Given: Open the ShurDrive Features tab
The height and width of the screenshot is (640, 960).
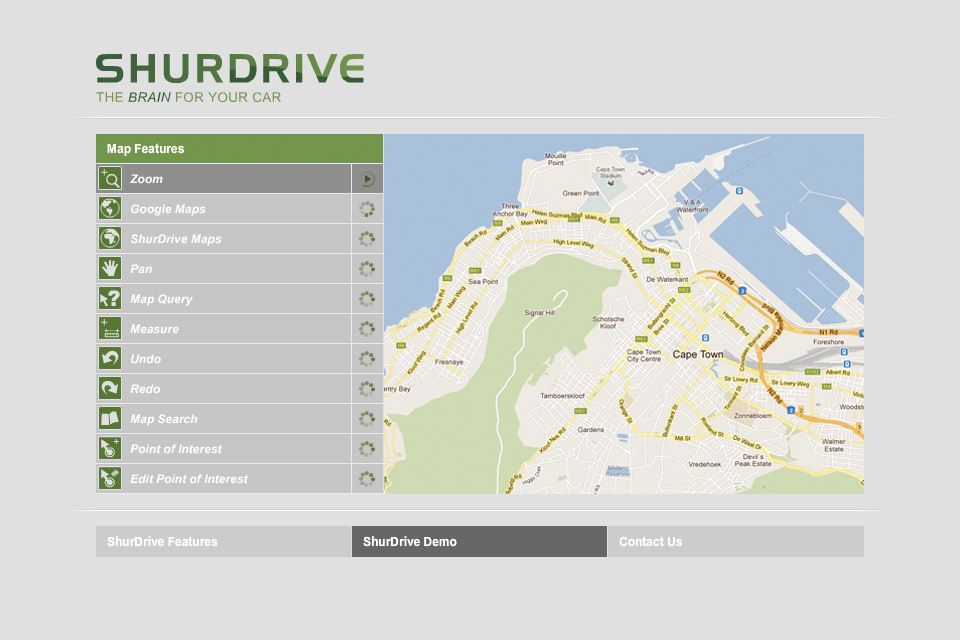Looking at the screenshot, I should pyautogui.click(x=223, y=541).
